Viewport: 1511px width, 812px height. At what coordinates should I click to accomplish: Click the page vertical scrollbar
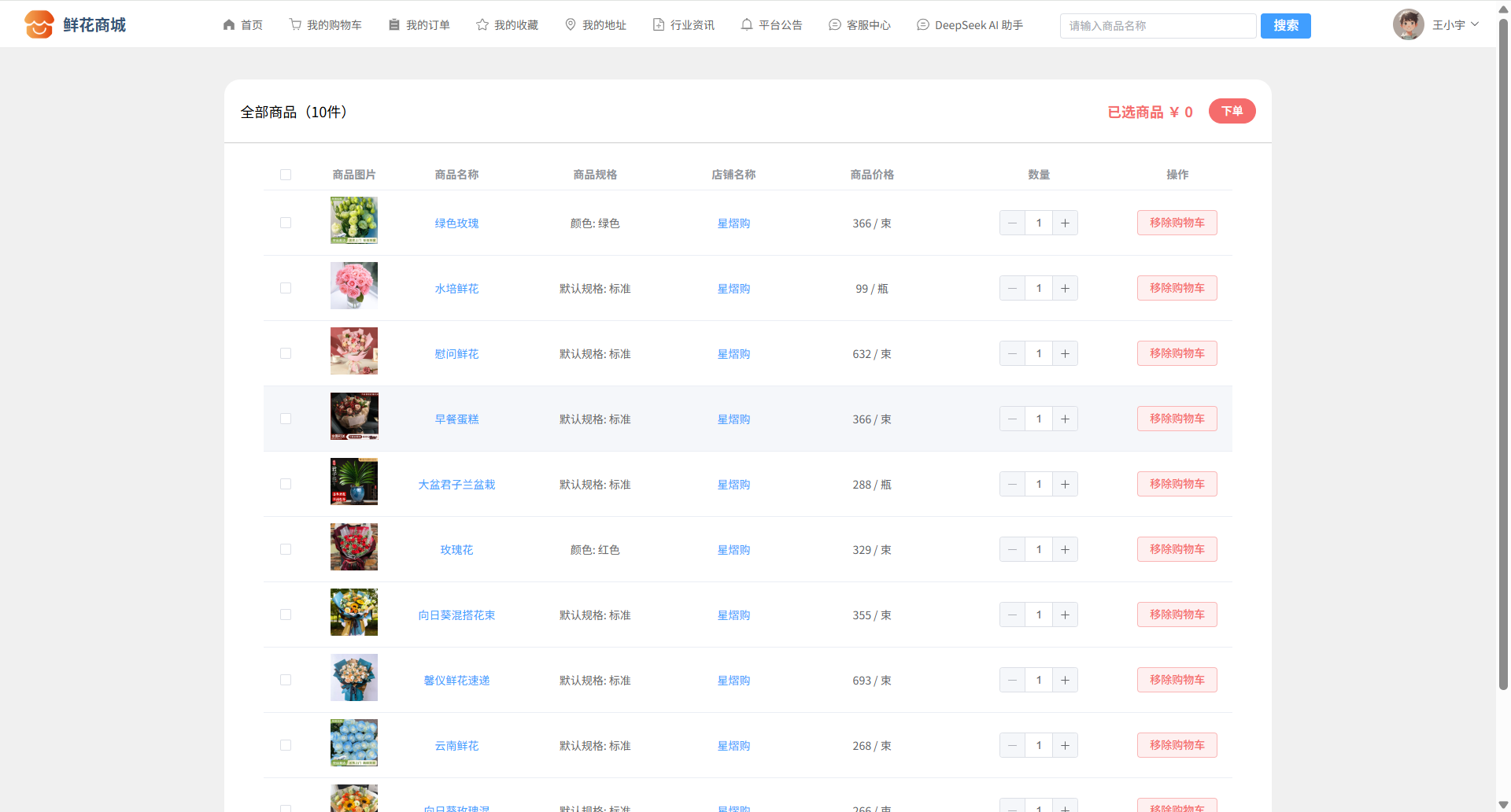[x=1503, y=354]
